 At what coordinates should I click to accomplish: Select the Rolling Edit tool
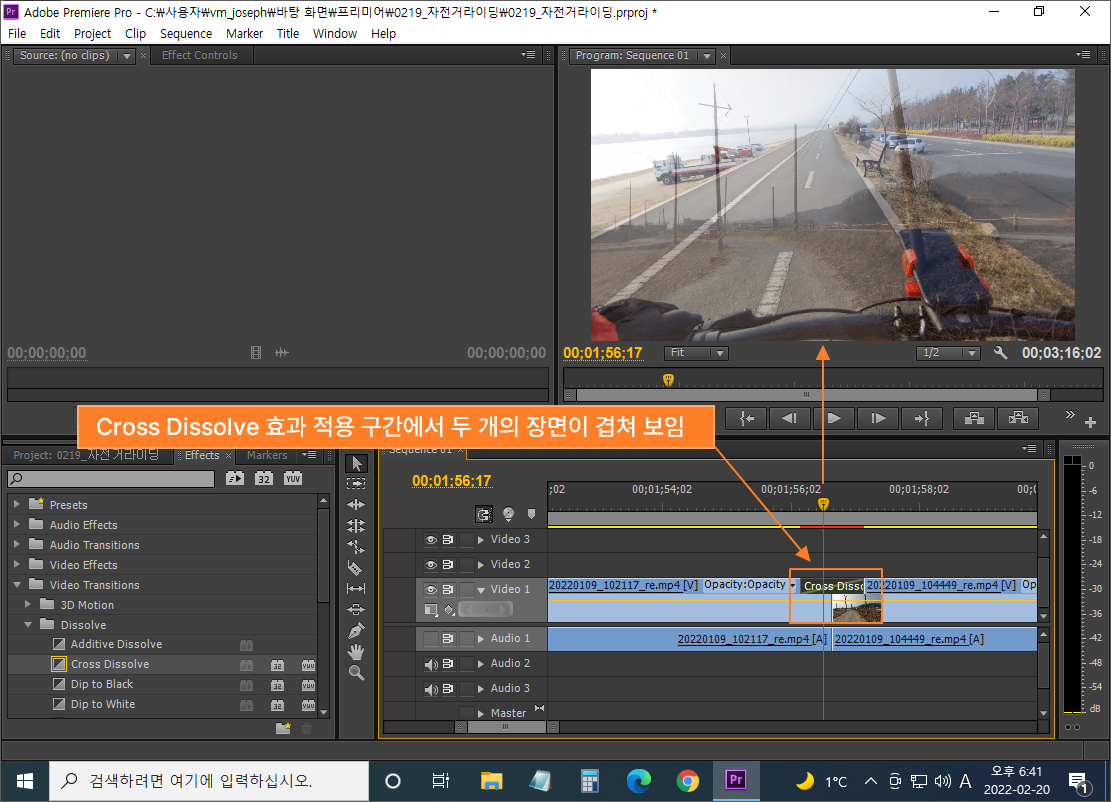point(356,526)
